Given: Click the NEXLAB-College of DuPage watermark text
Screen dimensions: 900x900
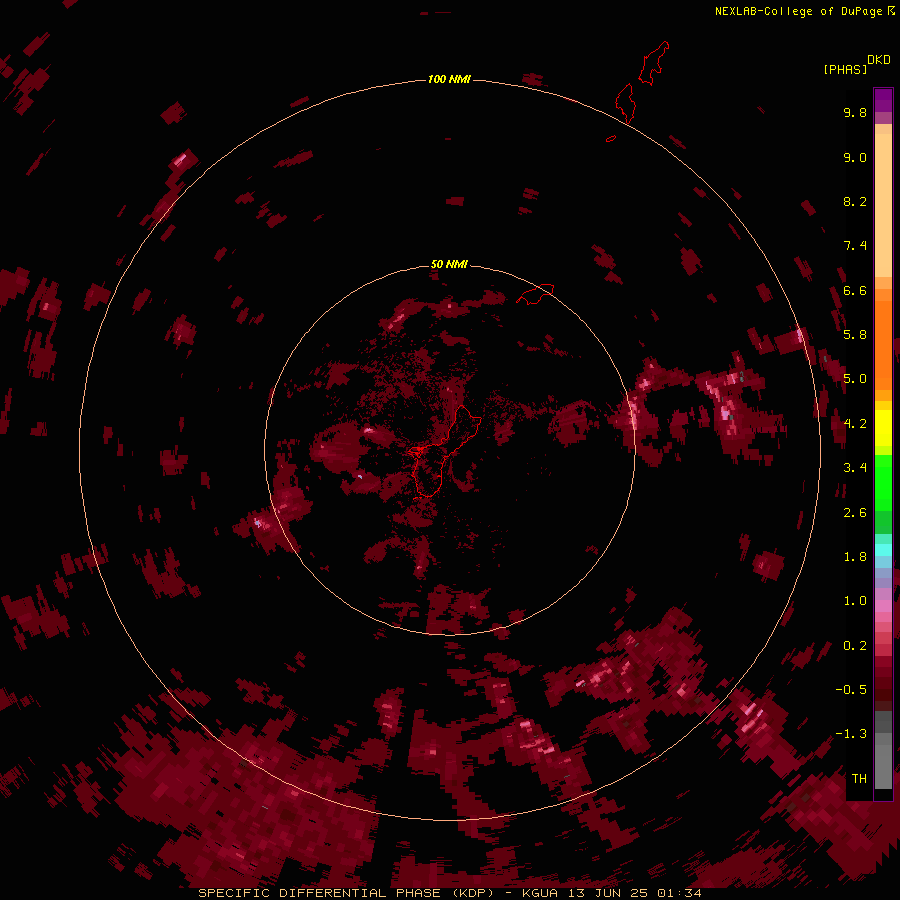Looking at the screenshot, I should [799, 11].
